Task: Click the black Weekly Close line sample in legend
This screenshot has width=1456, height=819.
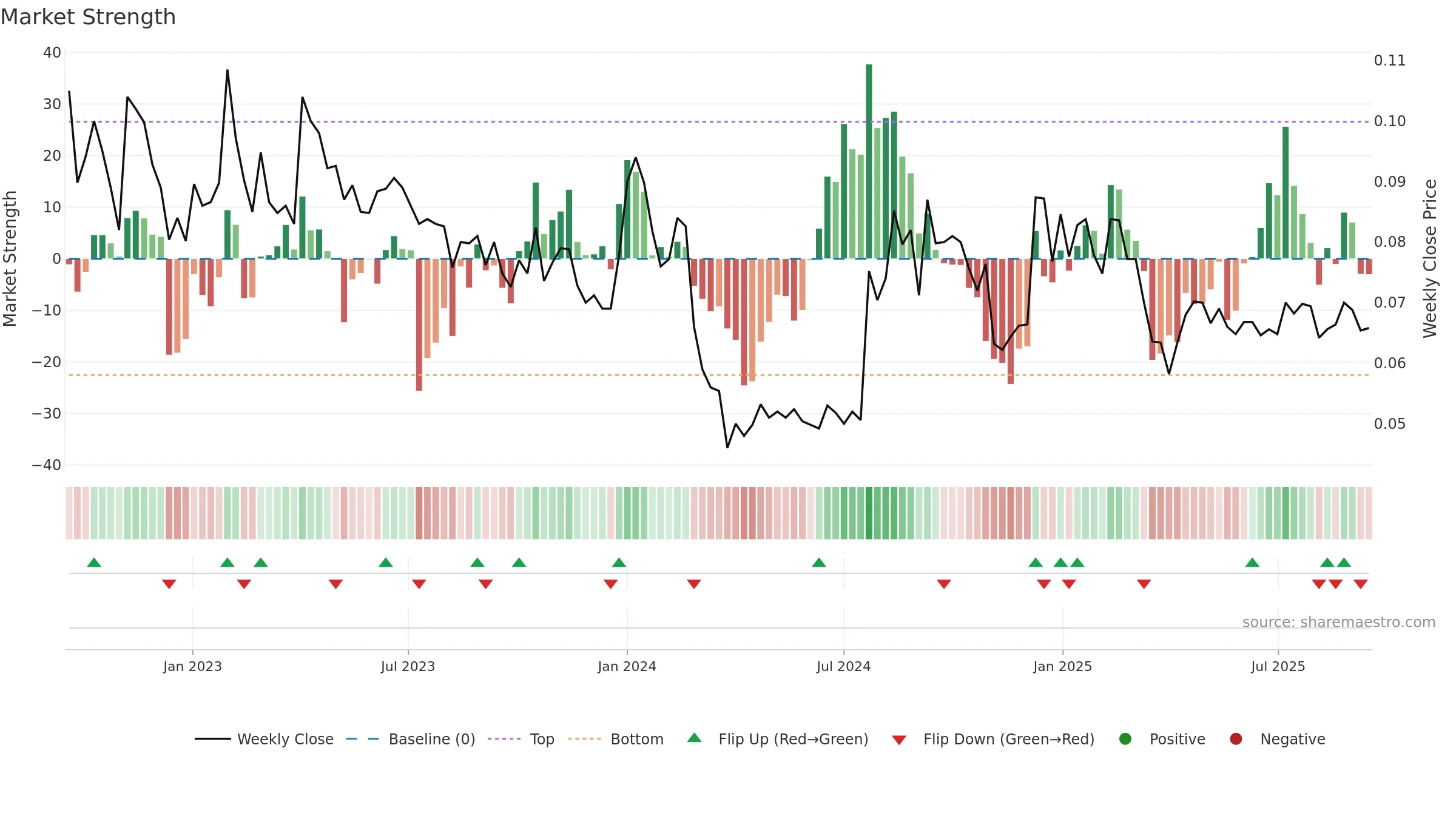Action: pyautogui.click(x=212, y=739)
